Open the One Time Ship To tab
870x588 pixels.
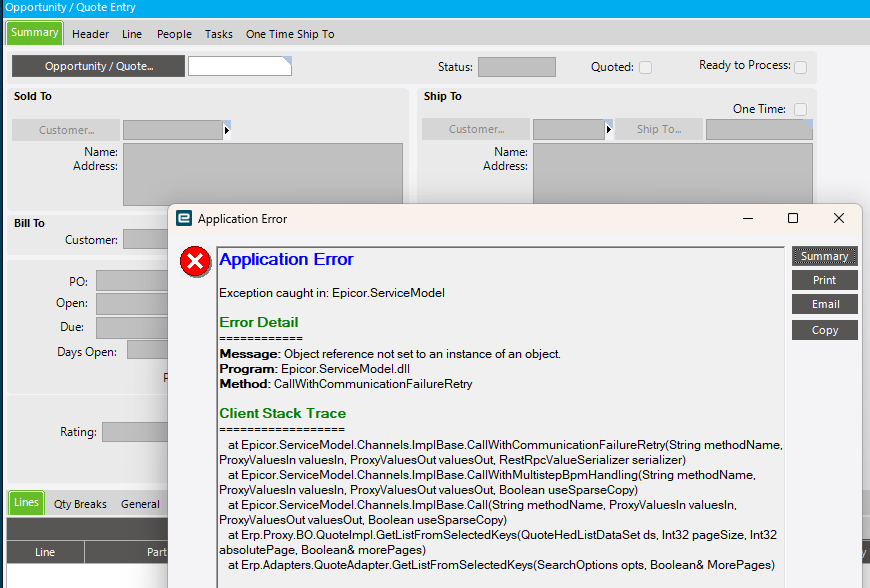(x=290, y=34)
